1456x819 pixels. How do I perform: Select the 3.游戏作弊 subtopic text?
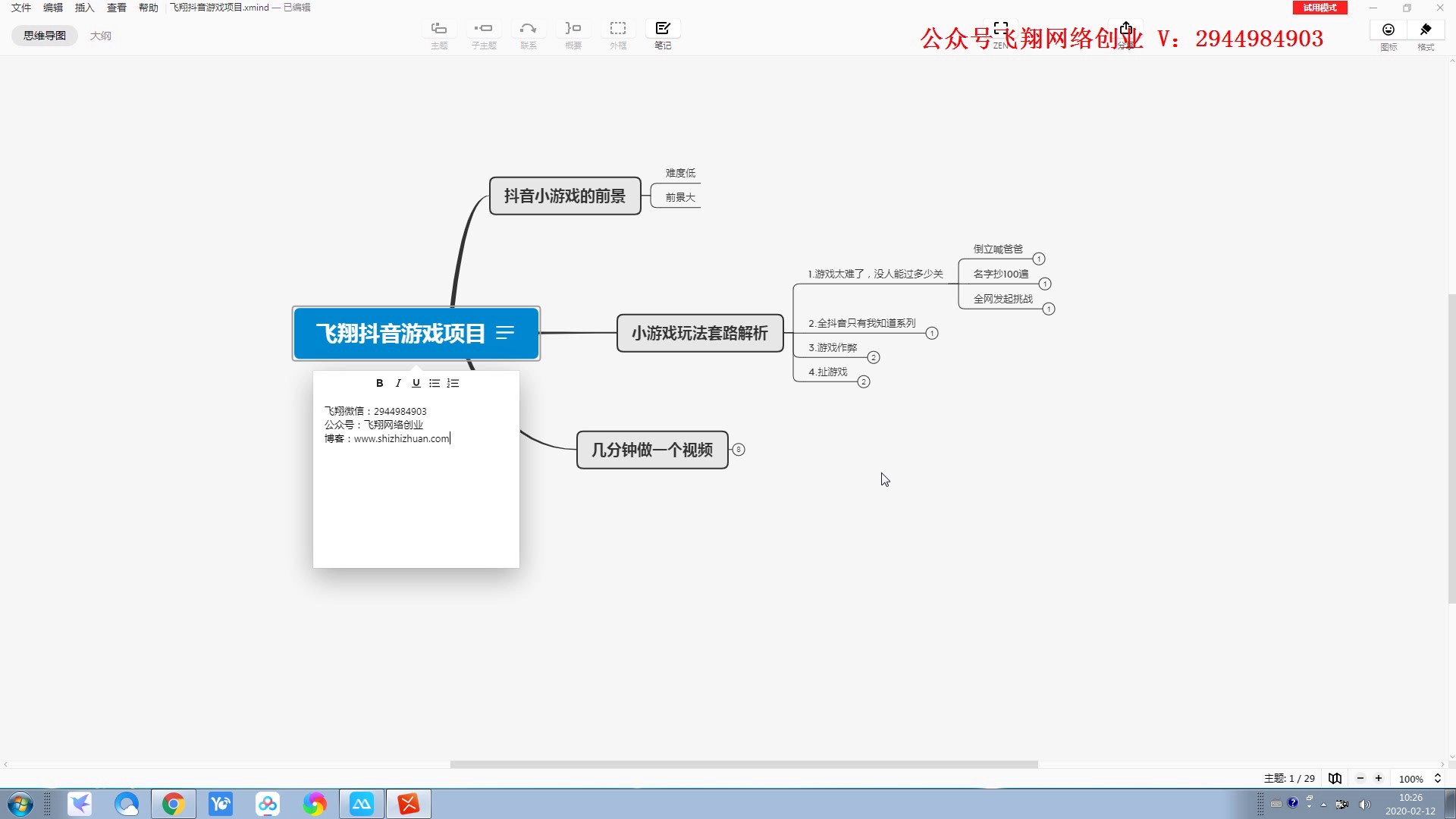pos(833,347)
